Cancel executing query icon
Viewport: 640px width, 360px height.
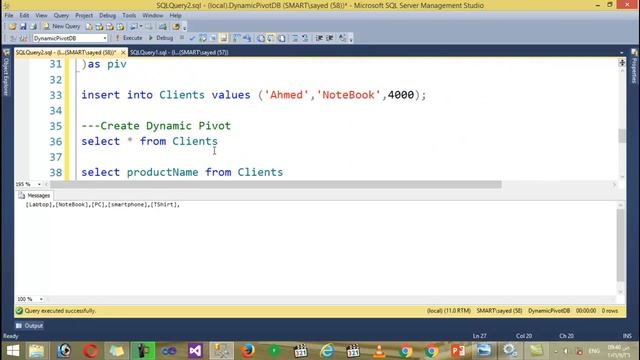tap(182, 38)
